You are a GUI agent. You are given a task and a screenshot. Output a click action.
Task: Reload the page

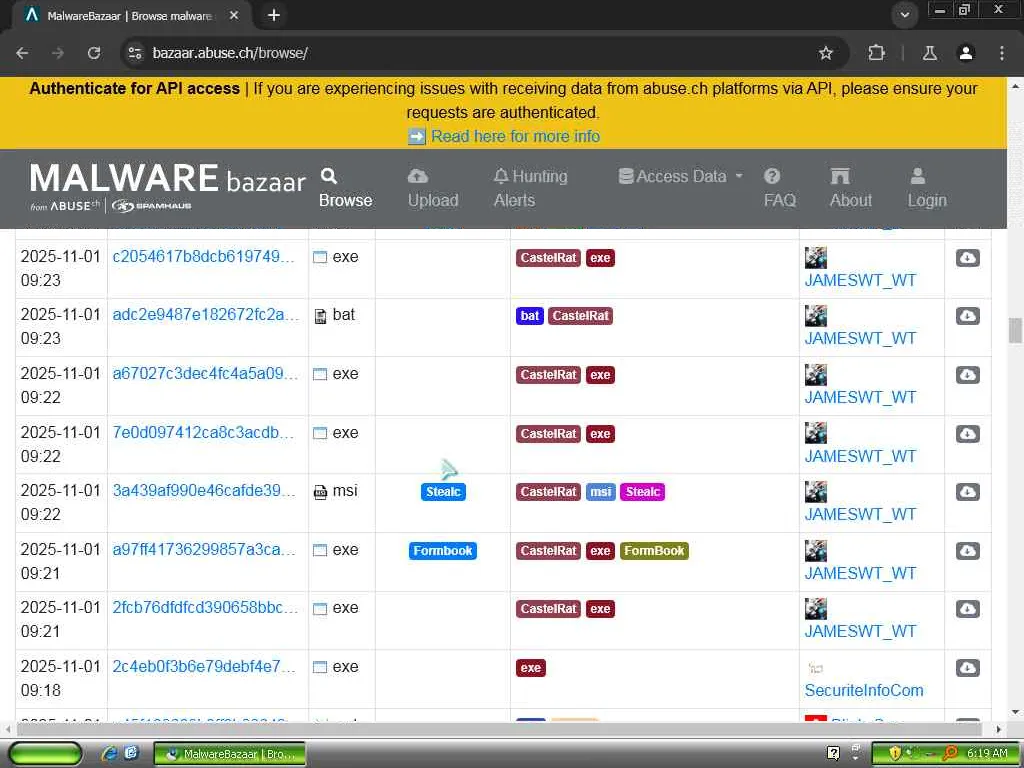coord(94,53)
